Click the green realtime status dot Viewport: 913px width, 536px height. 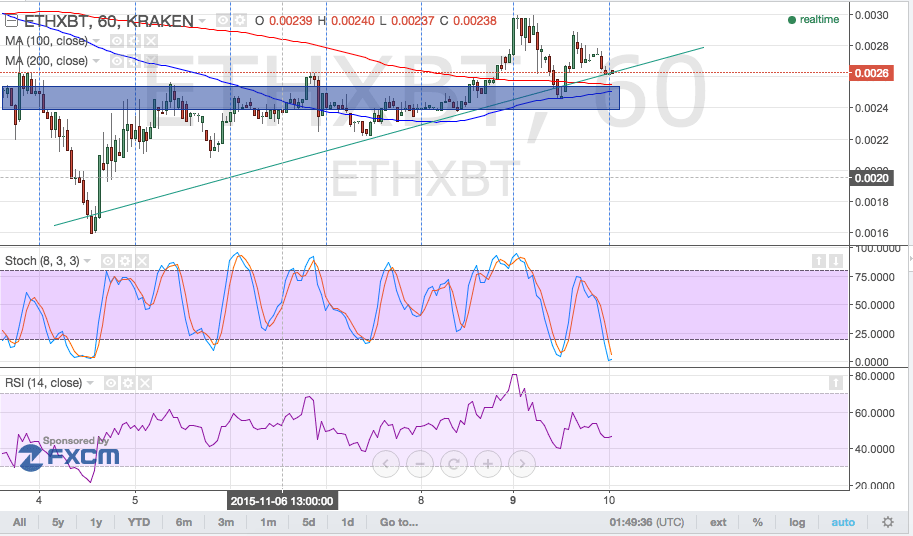[x=791, y=20]
